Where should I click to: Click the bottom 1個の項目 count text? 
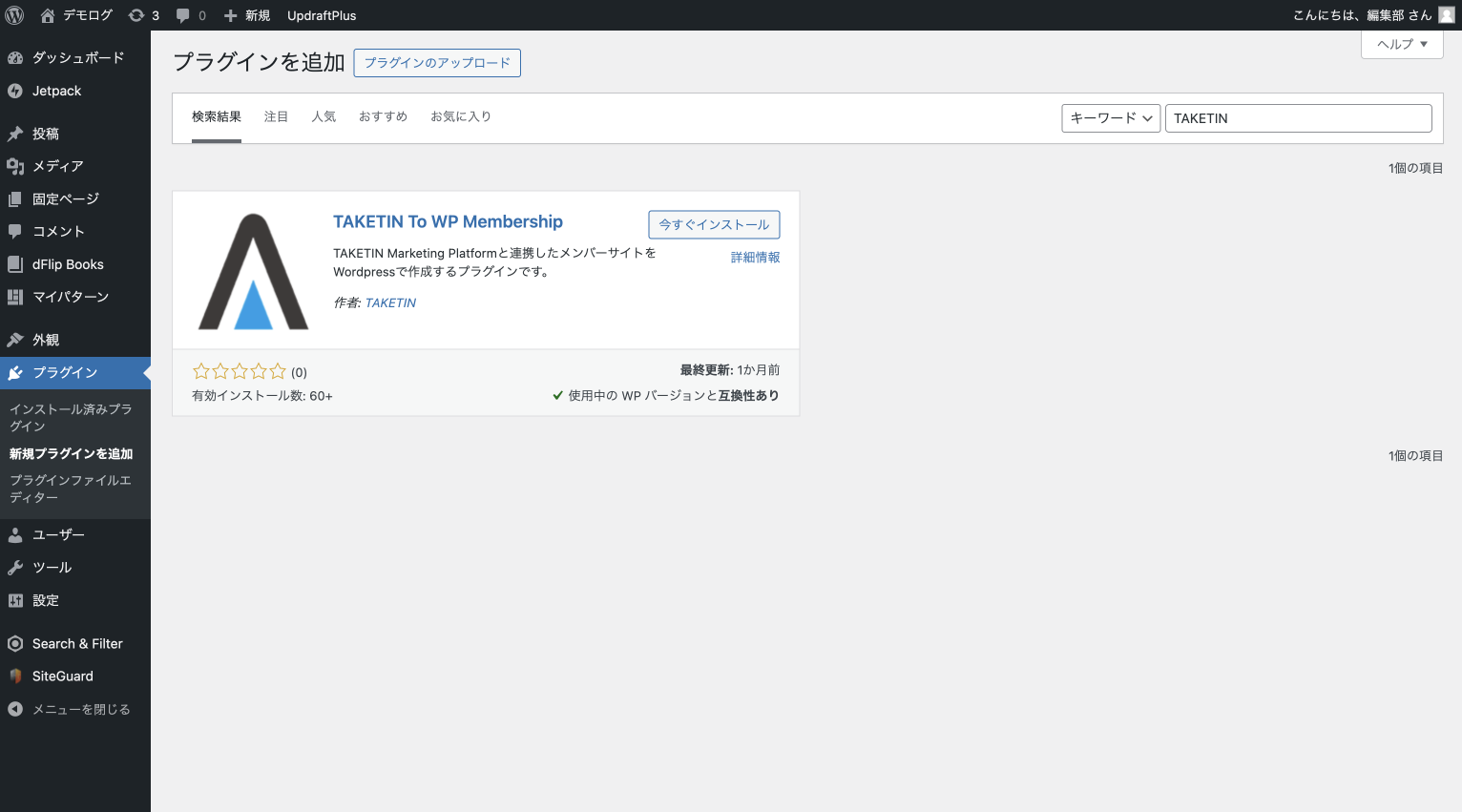pyautogui.click(x=1415, y=456)
